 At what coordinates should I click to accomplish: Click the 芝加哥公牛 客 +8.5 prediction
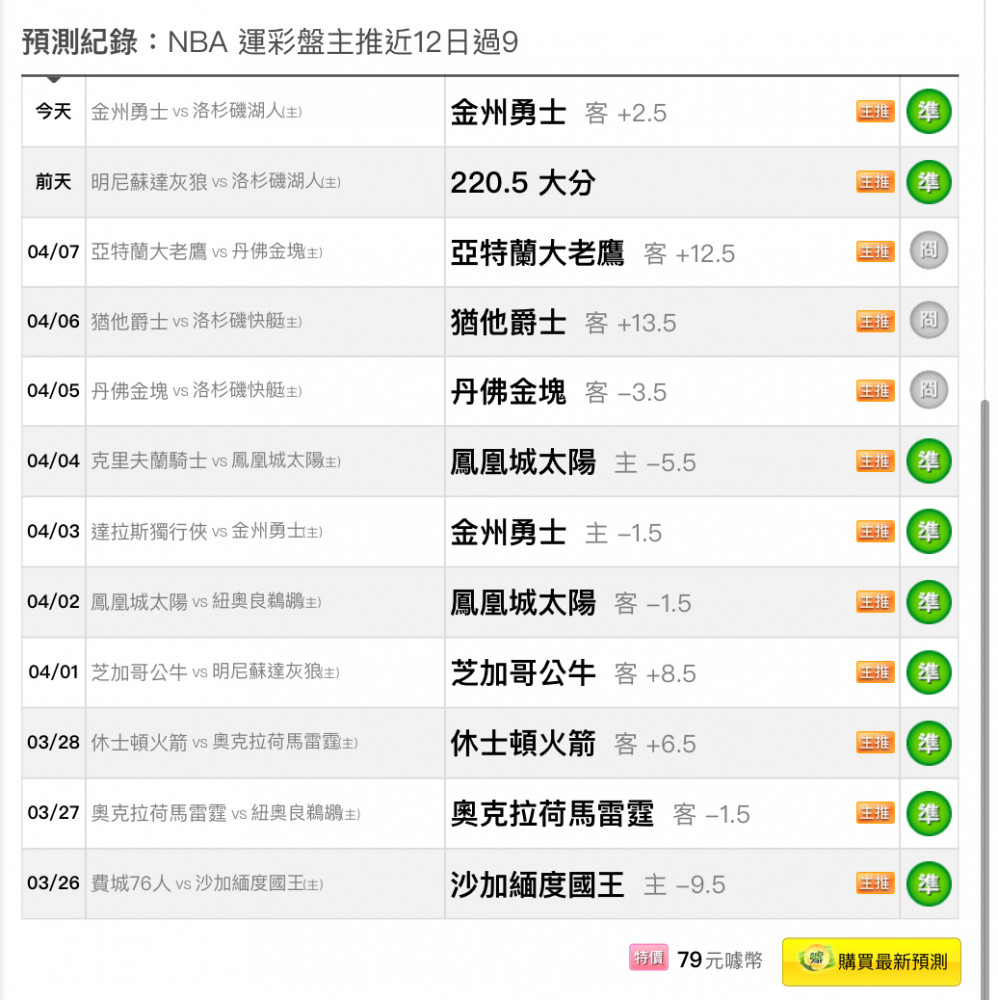click(573, 673)
